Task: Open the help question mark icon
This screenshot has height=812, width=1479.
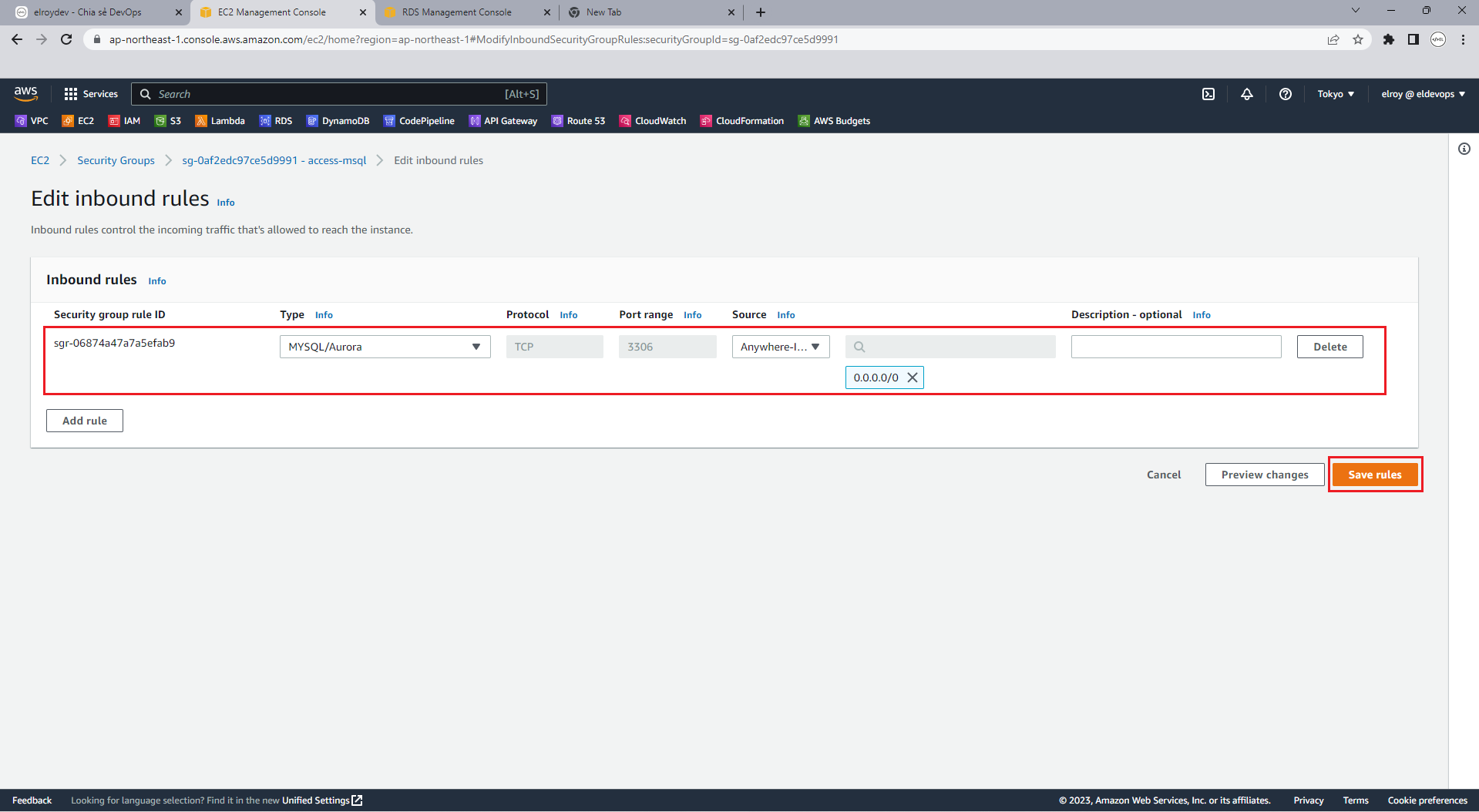Action: pos(1286,94)
